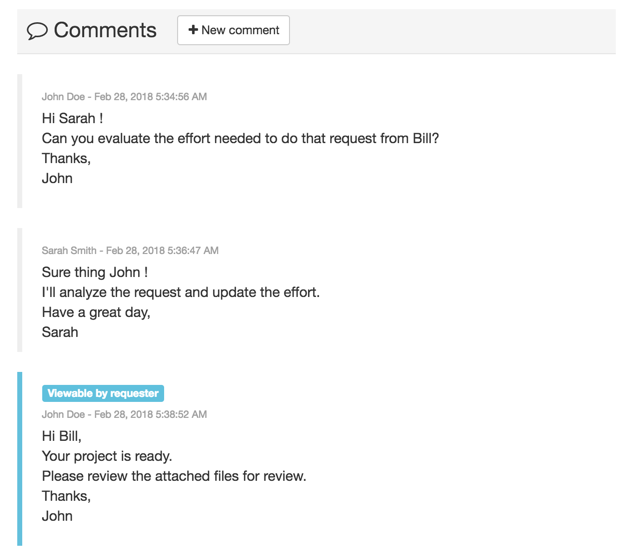This screenshot has width=626, height=559.
Task: Click the Viewable by requester badge
Action: tap(103, 393)
